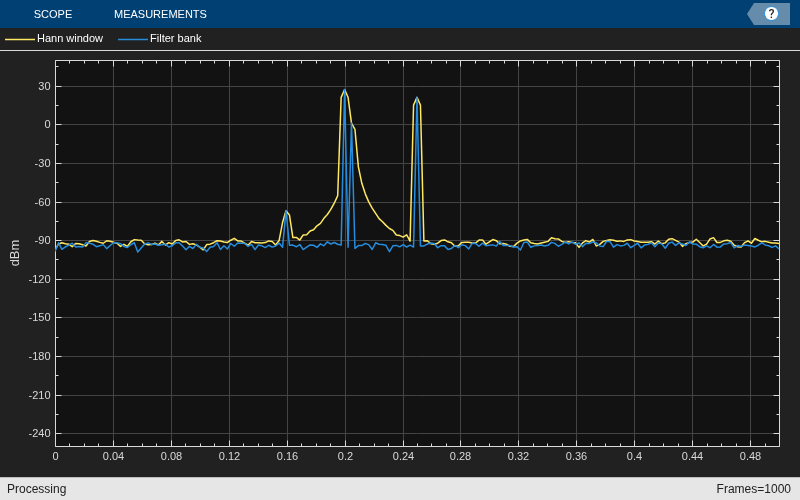The height and width of the screenshot is (500, 800).
Task: Click the blue Filter bank line swatch
Action: pyautogui.click(x=133, y=39)
